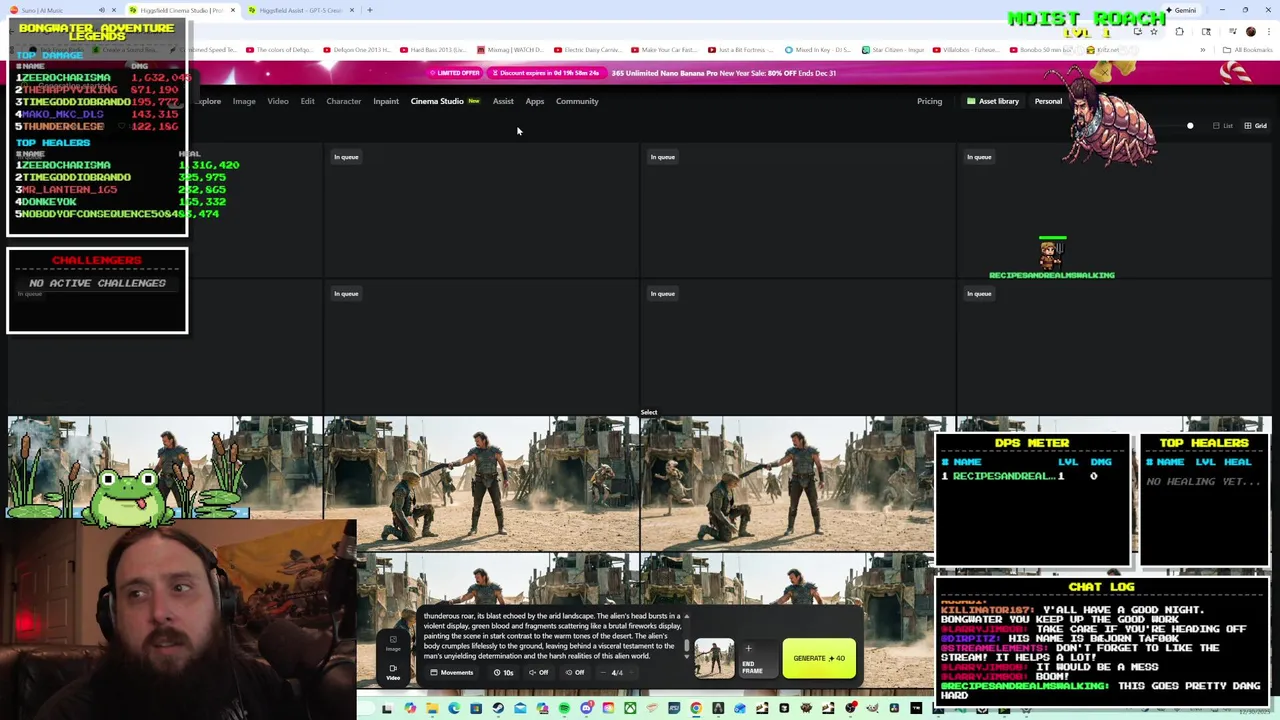Select Image mode in the prompt bar
The image size is (1280, 720).
point(393,643)
